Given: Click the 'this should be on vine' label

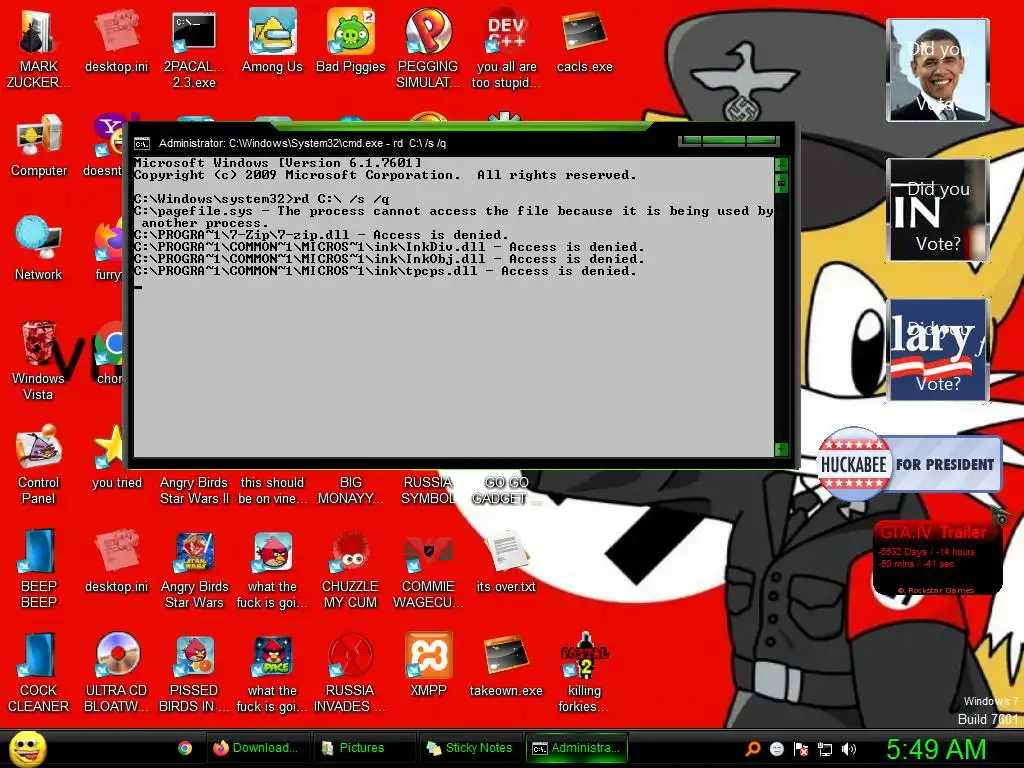Looking at the screenshot, I should click(272, 490).
